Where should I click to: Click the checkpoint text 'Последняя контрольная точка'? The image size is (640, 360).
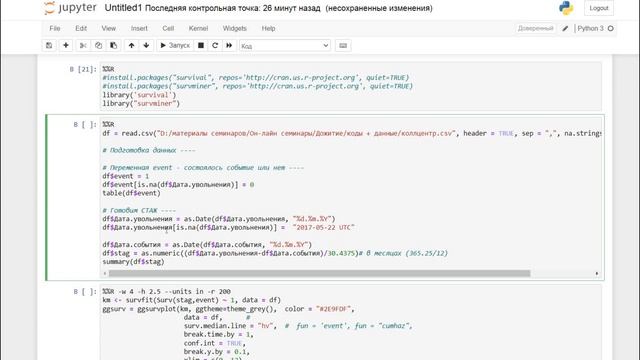(203, 8)
